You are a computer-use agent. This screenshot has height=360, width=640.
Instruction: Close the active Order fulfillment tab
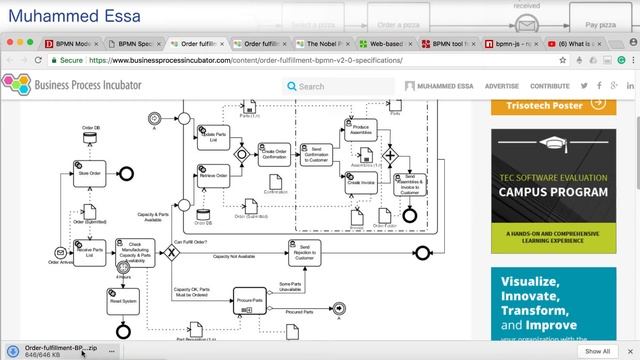pyautogui.click(x=222, y=44)
